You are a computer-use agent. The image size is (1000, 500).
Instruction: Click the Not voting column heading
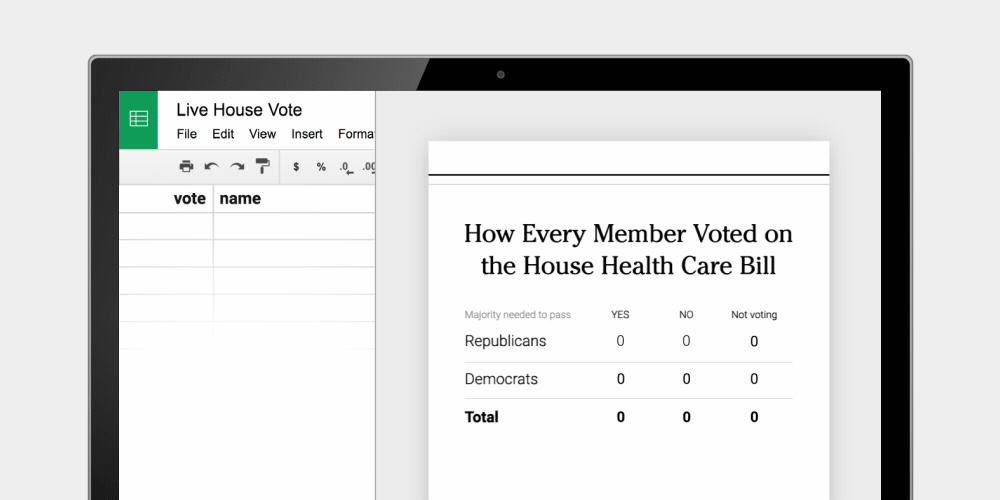tap(754, 314)
